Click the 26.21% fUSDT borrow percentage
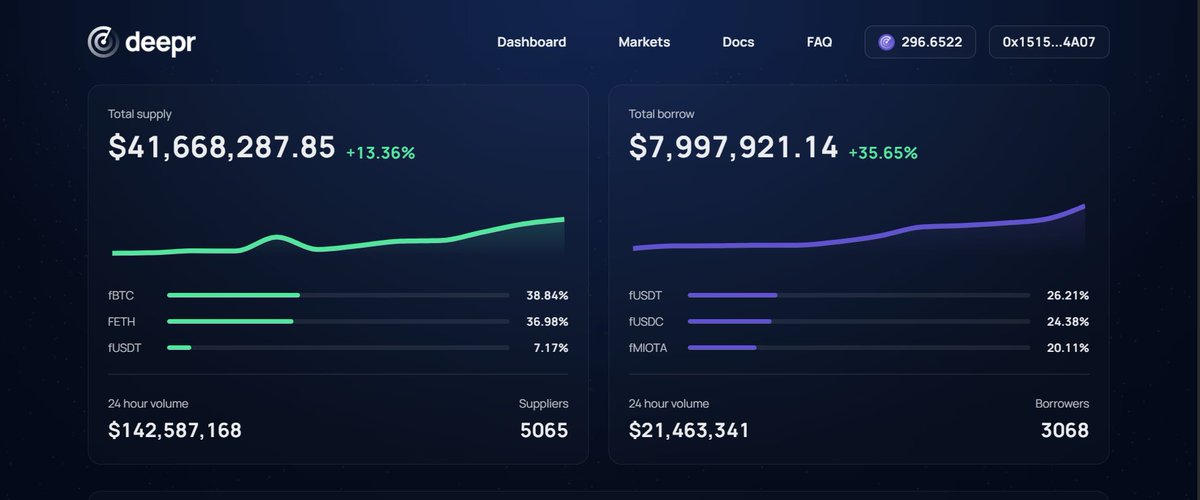1200x500 pixels. click(1068, 296)
